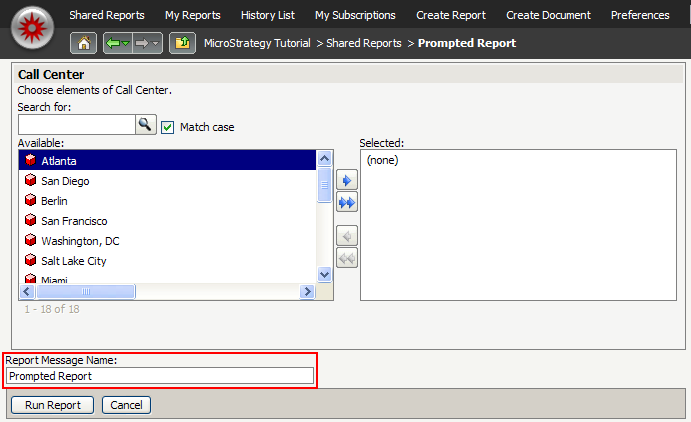Click the gray Forward arrow button
The width and height of the screenshot is (691, 422).
click(141, 43)
